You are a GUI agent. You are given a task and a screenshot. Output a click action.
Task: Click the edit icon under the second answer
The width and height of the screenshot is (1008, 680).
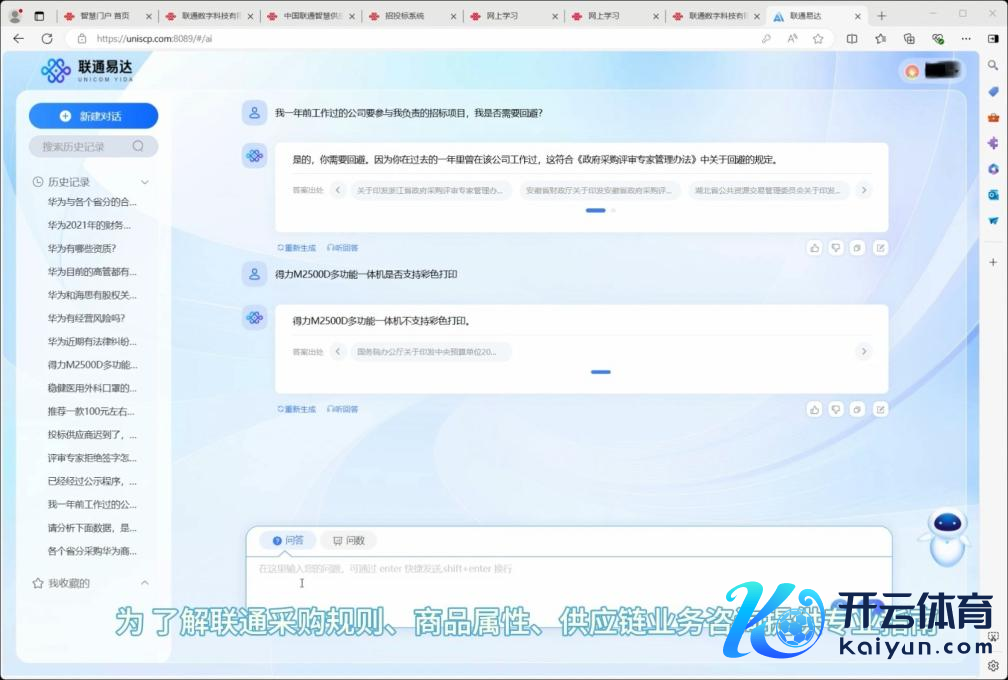pos(880,410)
